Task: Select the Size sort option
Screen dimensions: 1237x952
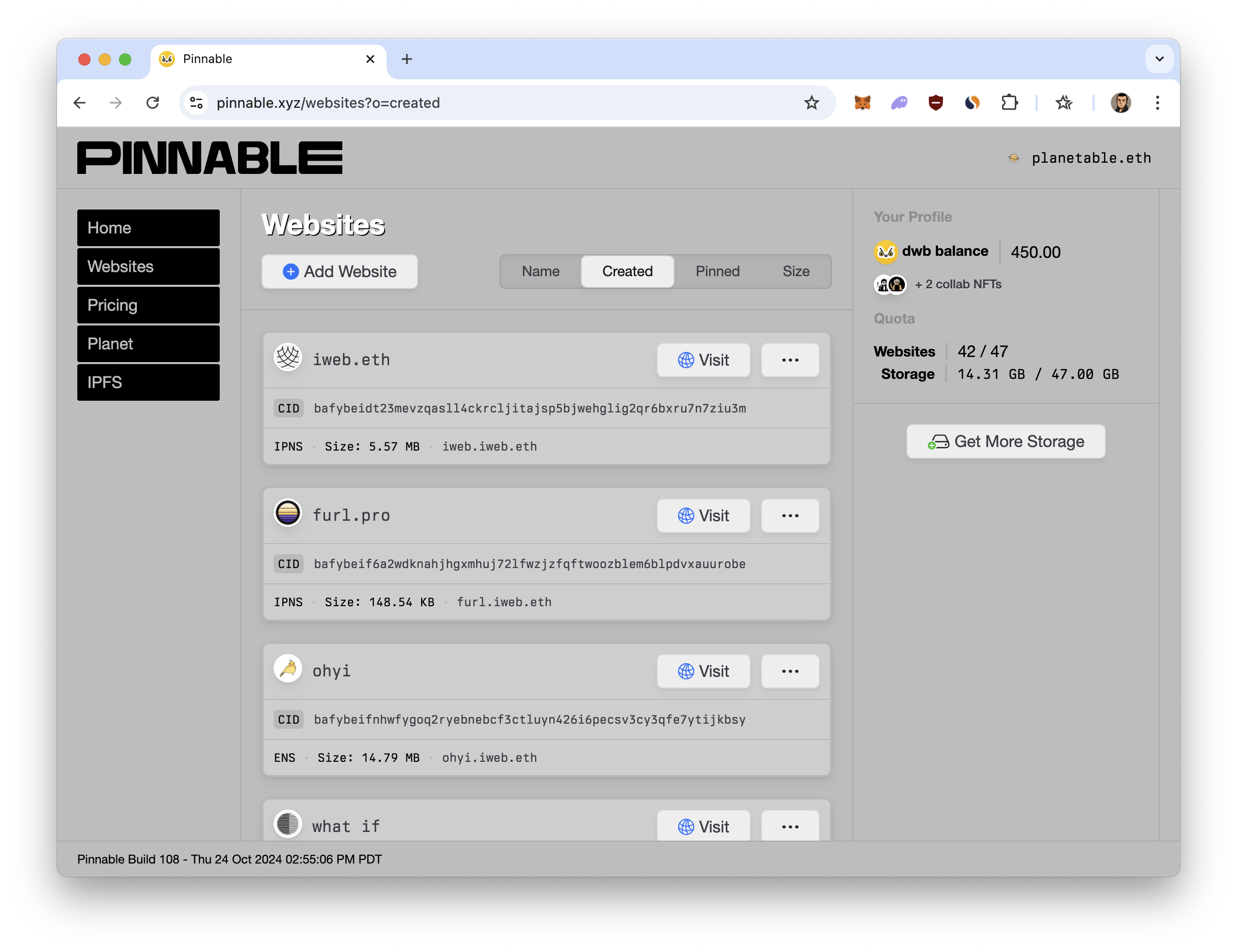Action: click(796, 271)
